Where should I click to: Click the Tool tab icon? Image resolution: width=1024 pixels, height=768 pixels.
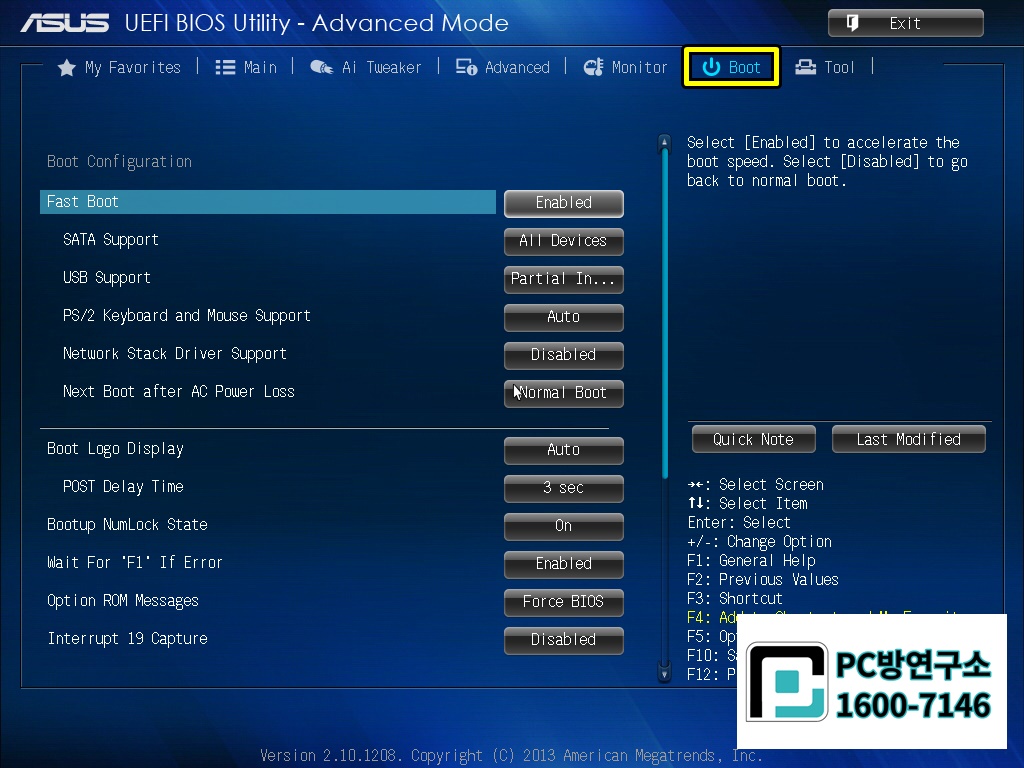805,67
